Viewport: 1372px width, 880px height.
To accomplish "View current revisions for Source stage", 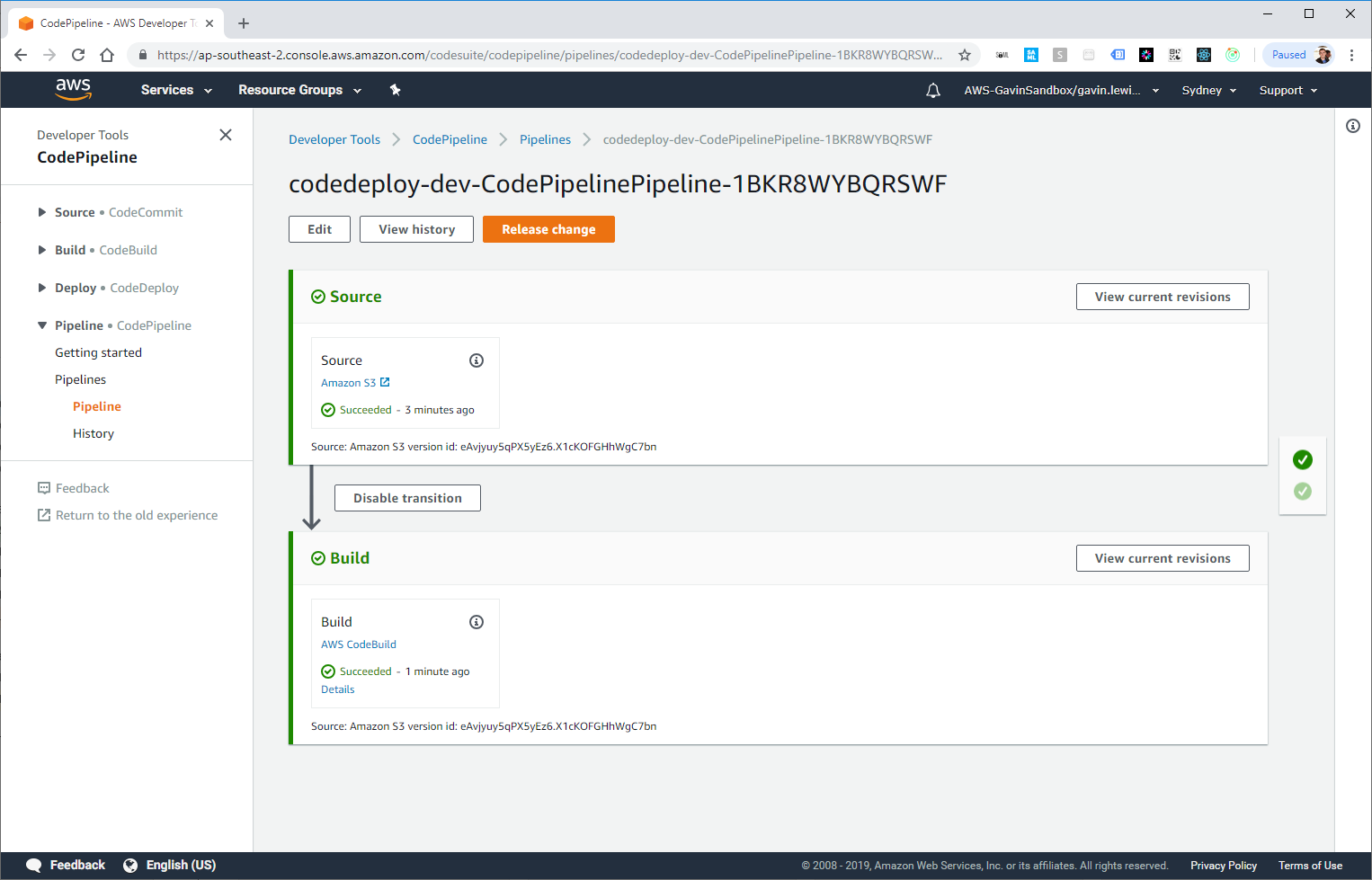I will tap(1163, 297).
